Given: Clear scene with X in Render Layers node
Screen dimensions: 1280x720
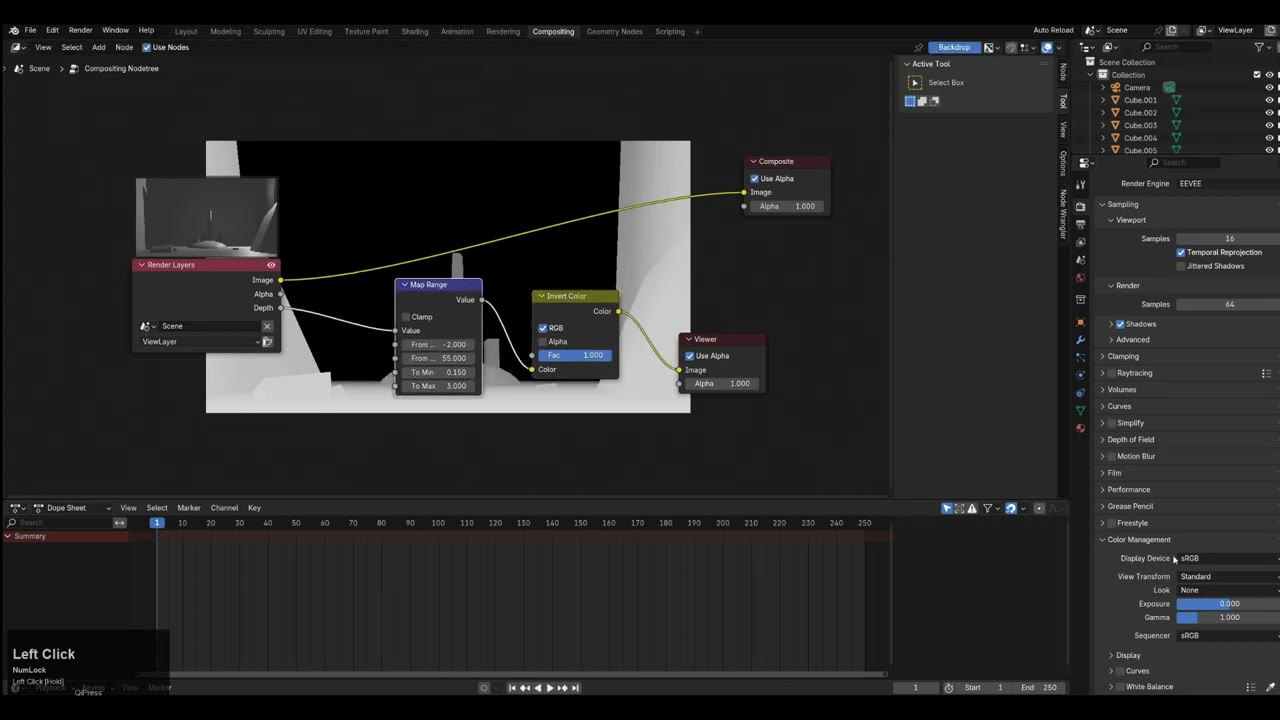Looking at the screenshot, I should (267, 326).
